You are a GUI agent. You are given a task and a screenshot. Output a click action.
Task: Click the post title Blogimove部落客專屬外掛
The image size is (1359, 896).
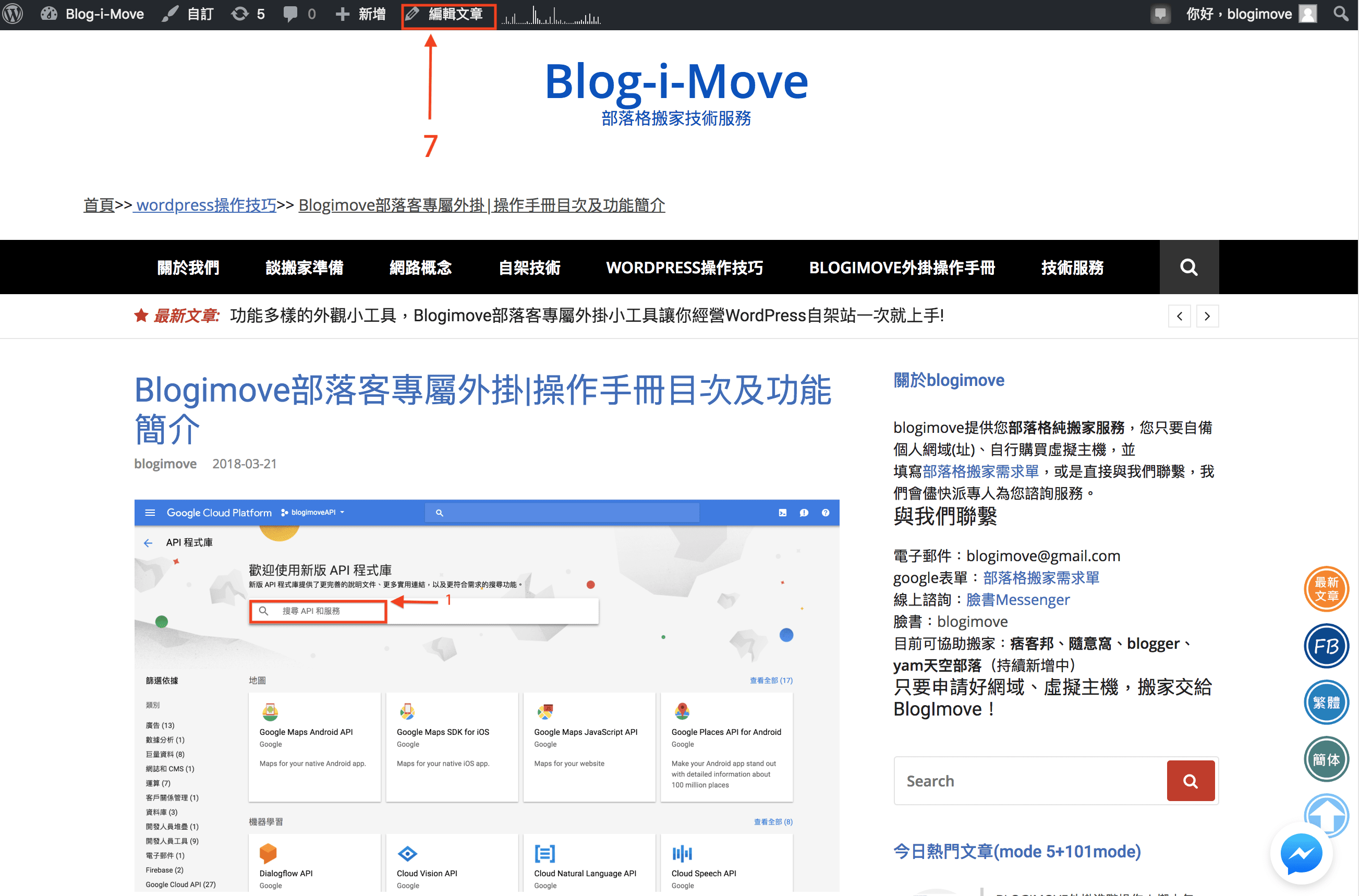(x=482, y=408)
